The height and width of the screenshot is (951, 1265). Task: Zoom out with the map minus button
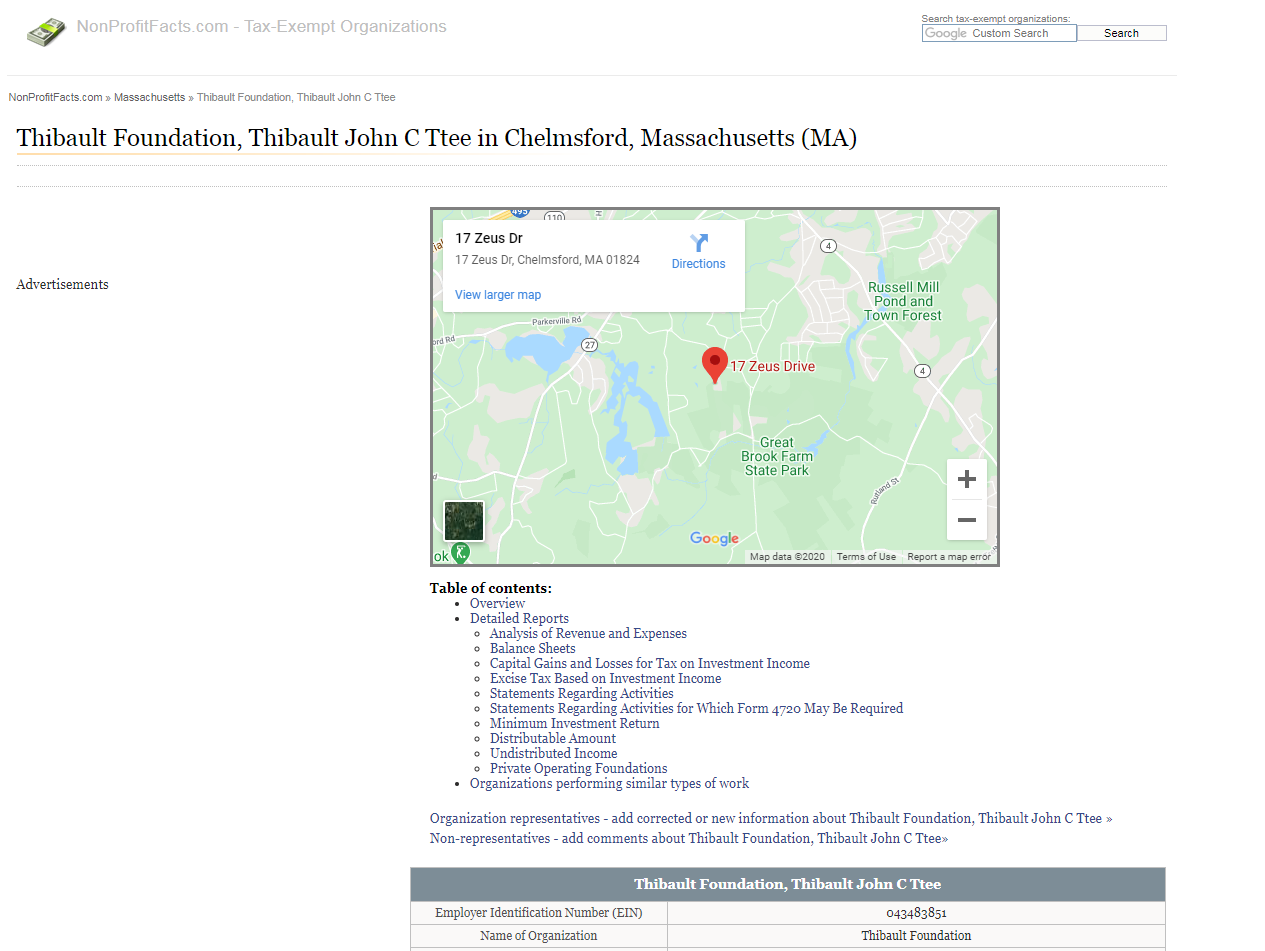point(967,520)
